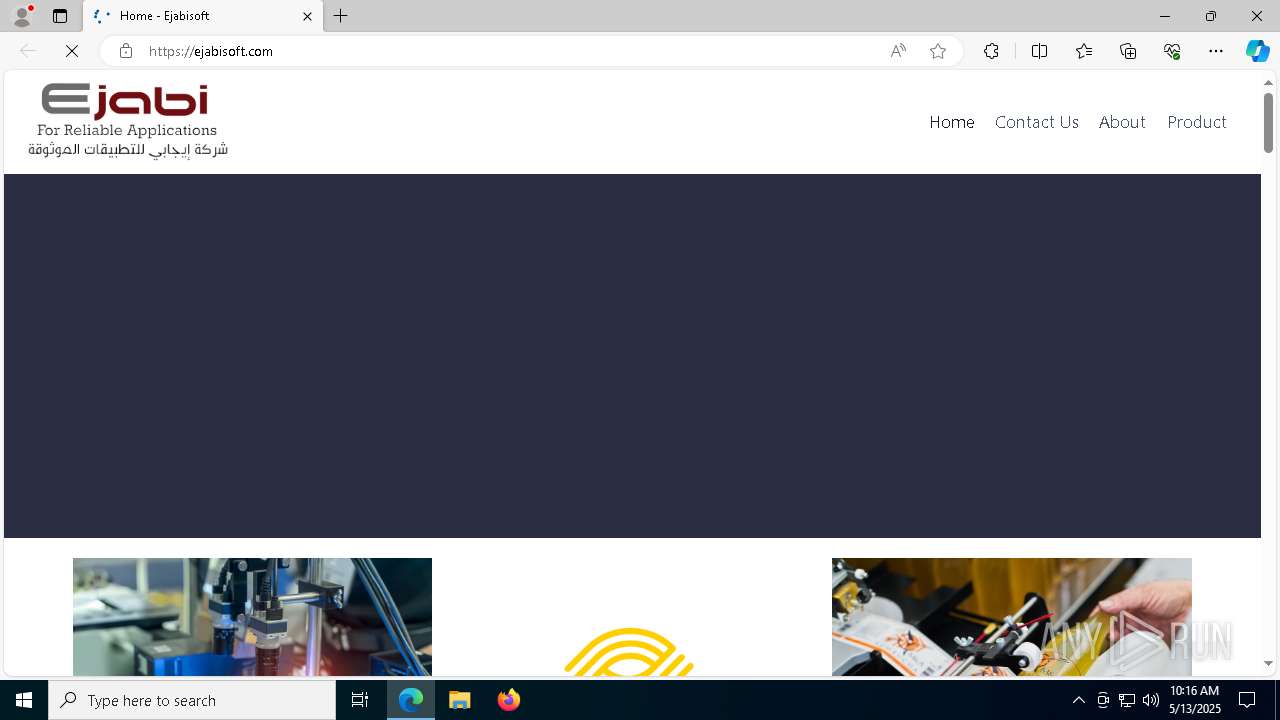Open the About page
Screen dimensions: 1280x720
point(1122,122)
